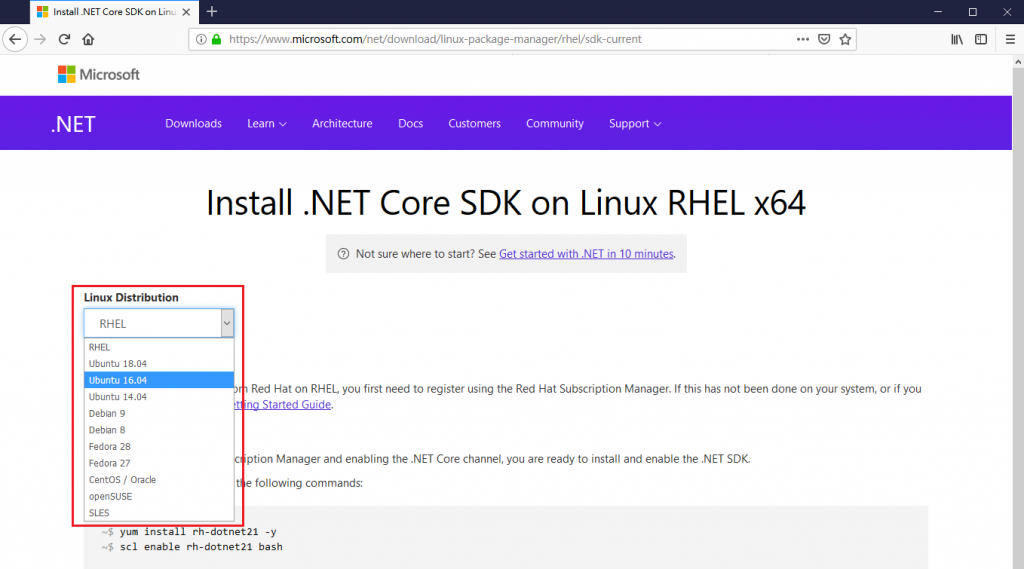Screen dimensions: 1024x569
Task: Select RHEL from the distribution list
Action: 159,347
